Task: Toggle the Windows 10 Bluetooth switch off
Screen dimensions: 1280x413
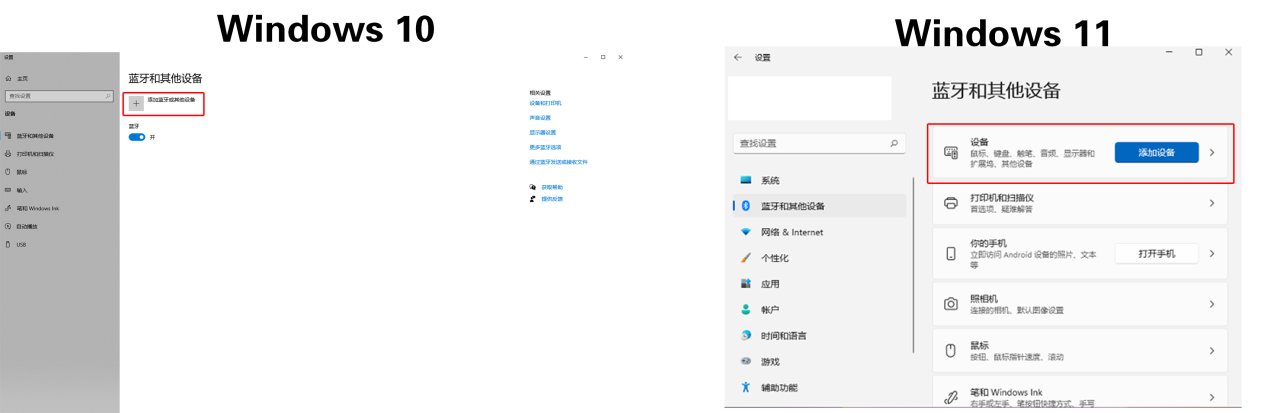Action: (x=137, y=137)
